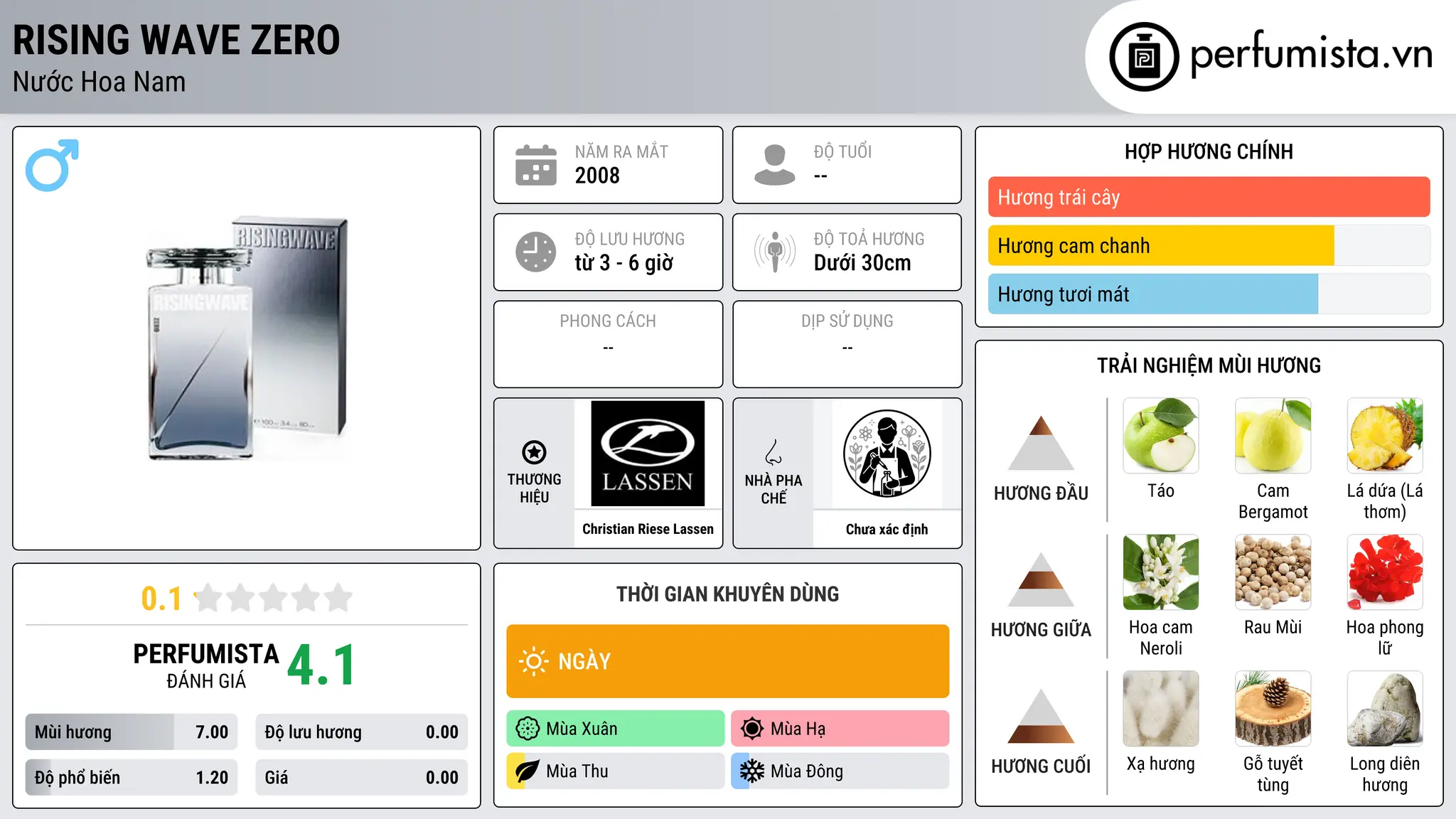The image size is (1456, 819).
Task: Select the Rau Mùi coriander note image
Action: (1273, 572)
